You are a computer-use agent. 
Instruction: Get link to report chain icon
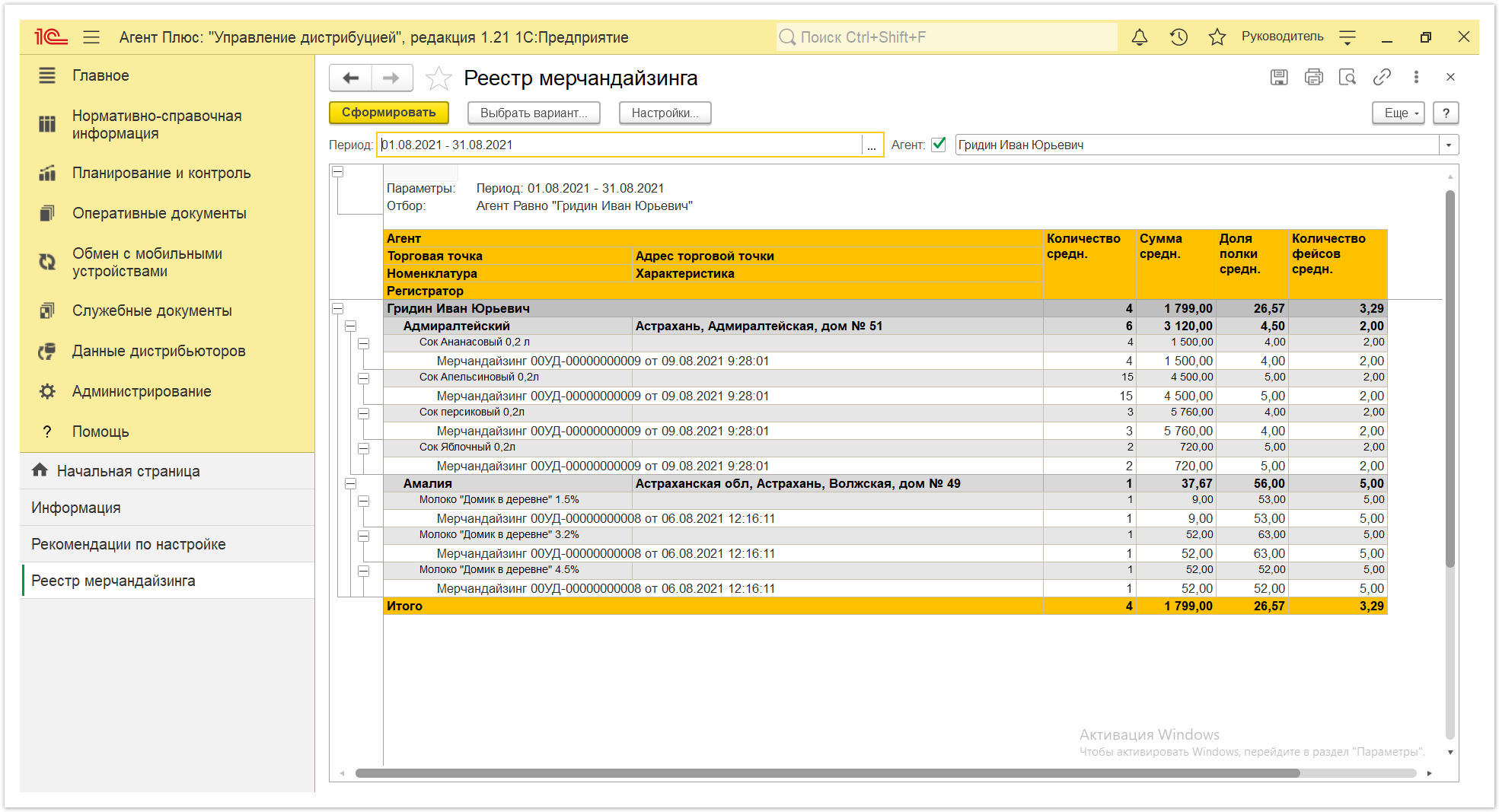point(1382,77)
